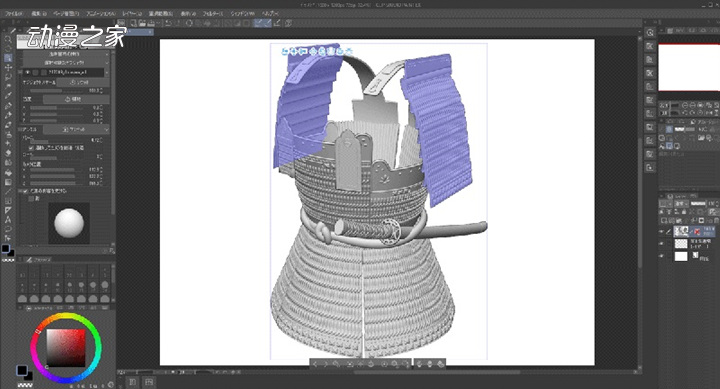This screenshot has height=389, width=720.
Task: Open the Layer menu
Action: (133, 14)
